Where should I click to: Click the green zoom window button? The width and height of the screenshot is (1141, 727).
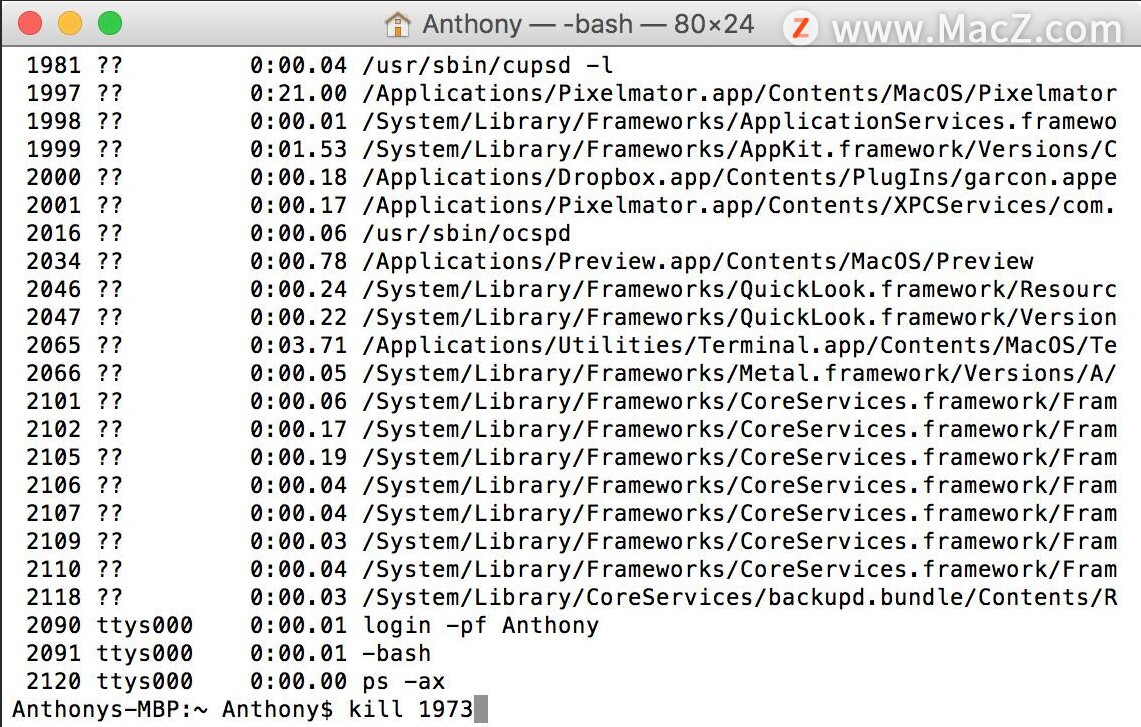click(110, 23)
